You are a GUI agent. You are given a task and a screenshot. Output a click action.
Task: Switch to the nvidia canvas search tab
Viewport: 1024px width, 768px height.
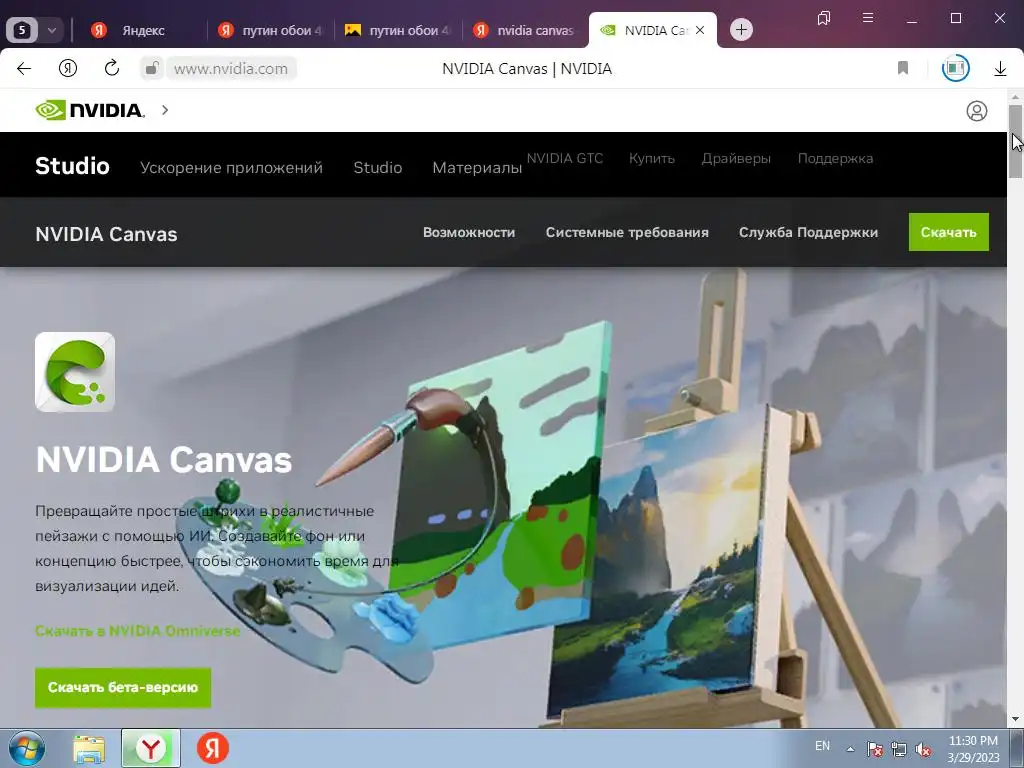point(525,30)
